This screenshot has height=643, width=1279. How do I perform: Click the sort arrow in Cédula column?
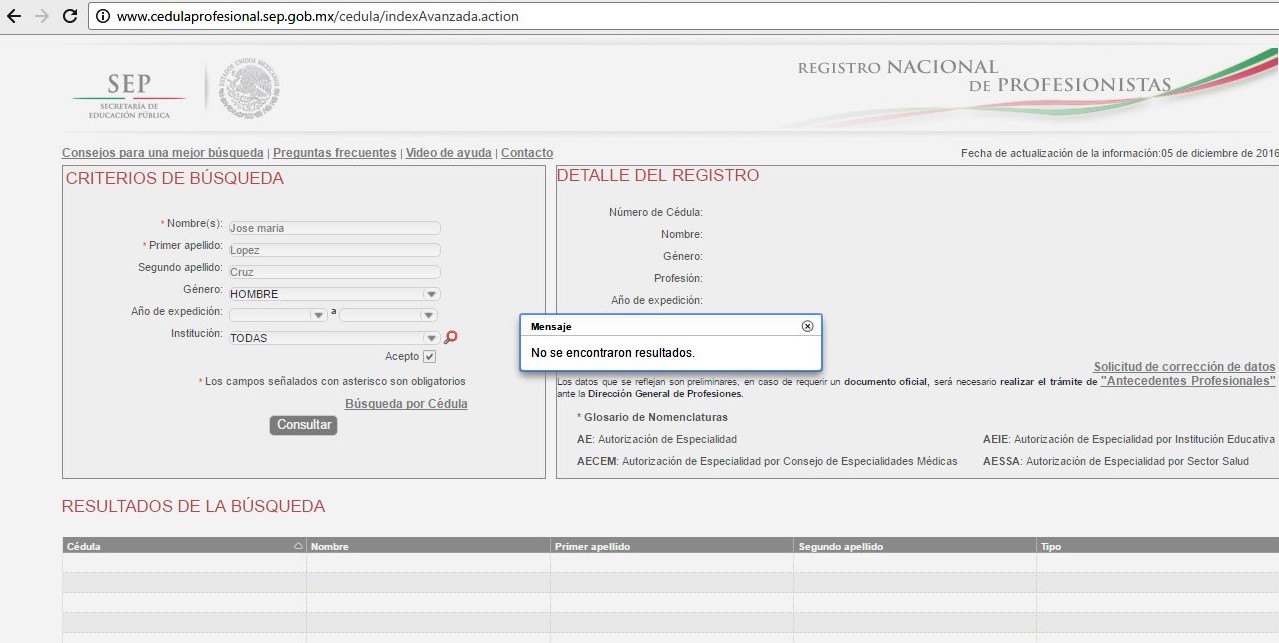point(298,547)
